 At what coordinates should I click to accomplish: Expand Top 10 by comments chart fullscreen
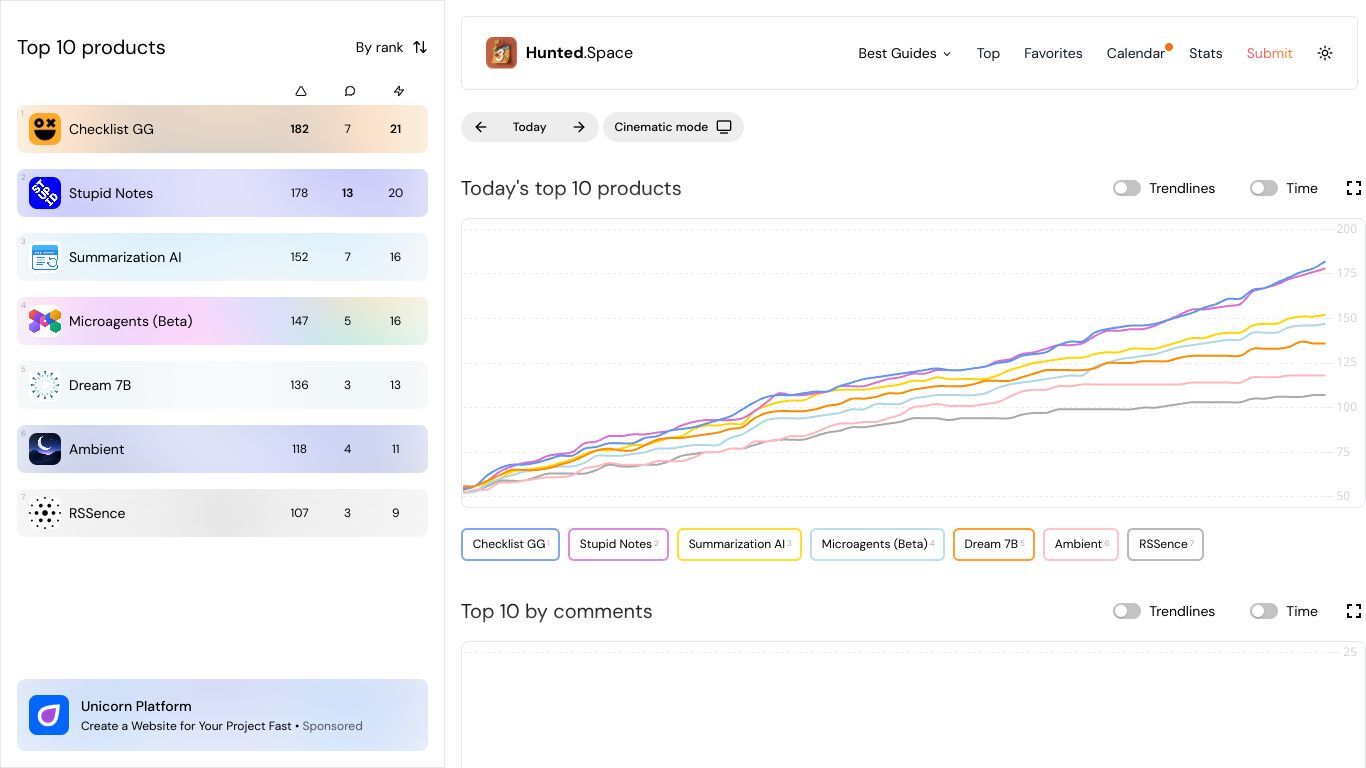pyautogui.click(x=1354, y=611)
